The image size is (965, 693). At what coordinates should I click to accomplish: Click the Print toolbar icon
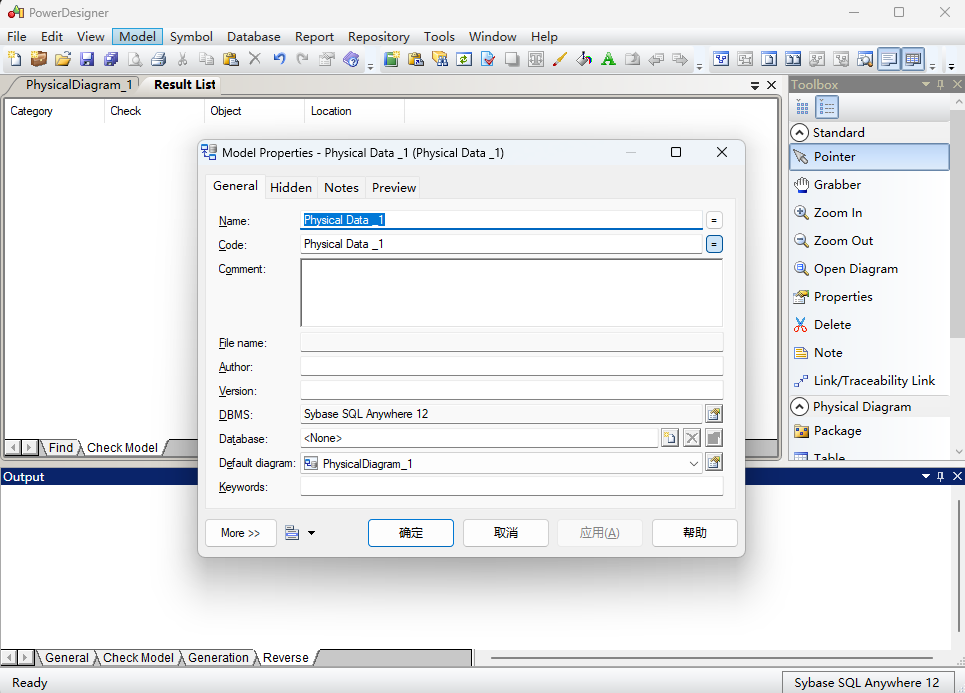[x=159, y=59]
